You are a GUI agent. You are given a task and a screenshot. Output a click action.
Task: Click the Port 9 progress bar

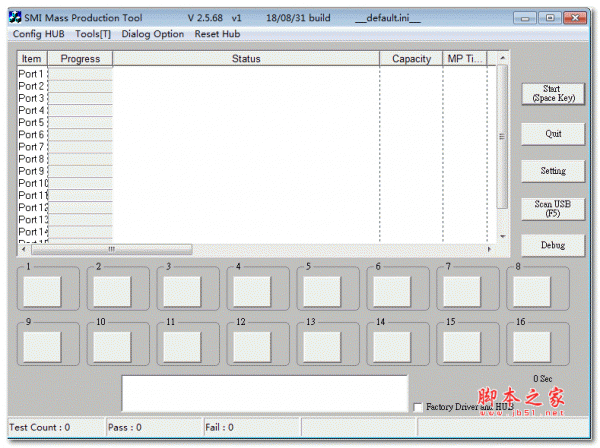[80, 171]
